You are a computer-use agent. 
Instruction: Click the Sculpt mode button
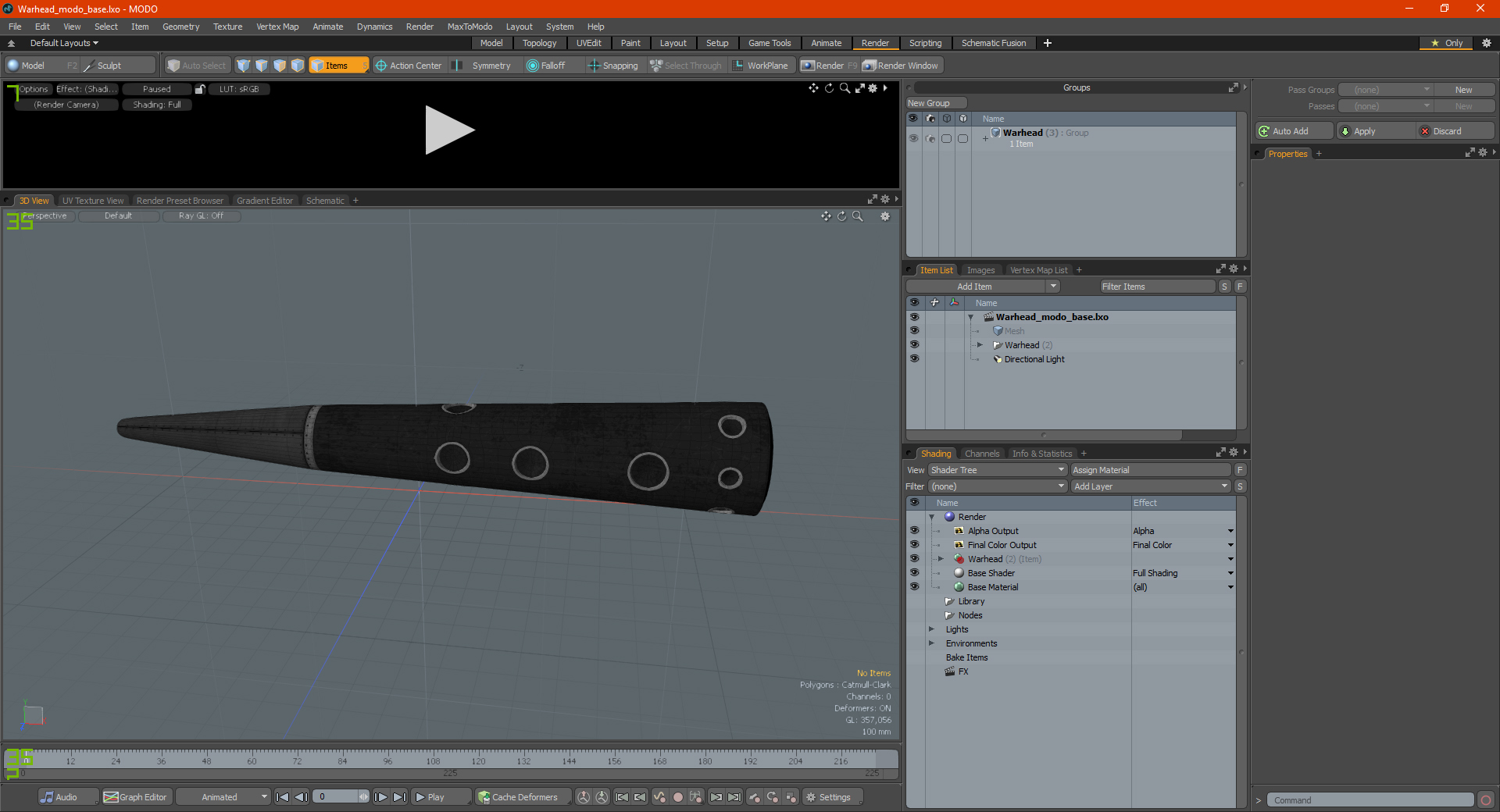pos(119,66)
